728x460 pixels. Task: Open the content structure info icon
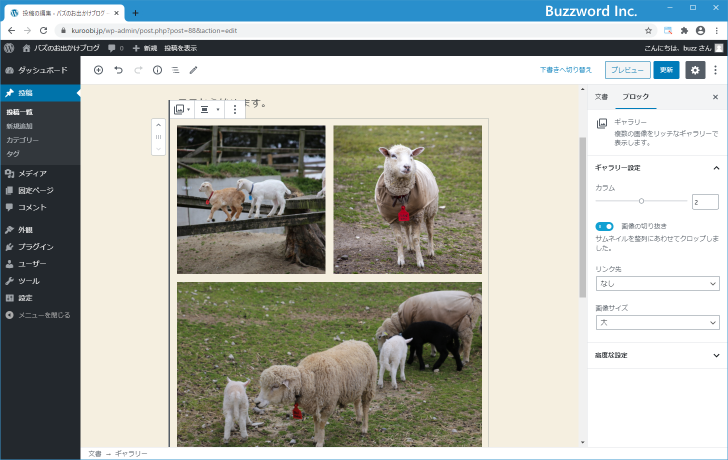(157, 70)
